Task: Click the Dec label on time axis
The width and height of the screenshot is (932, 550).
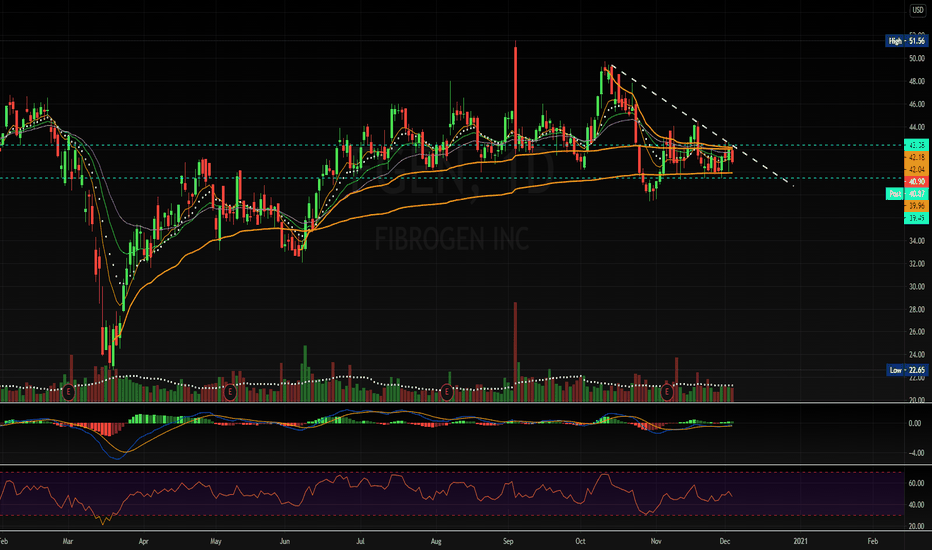Action: 725,541
